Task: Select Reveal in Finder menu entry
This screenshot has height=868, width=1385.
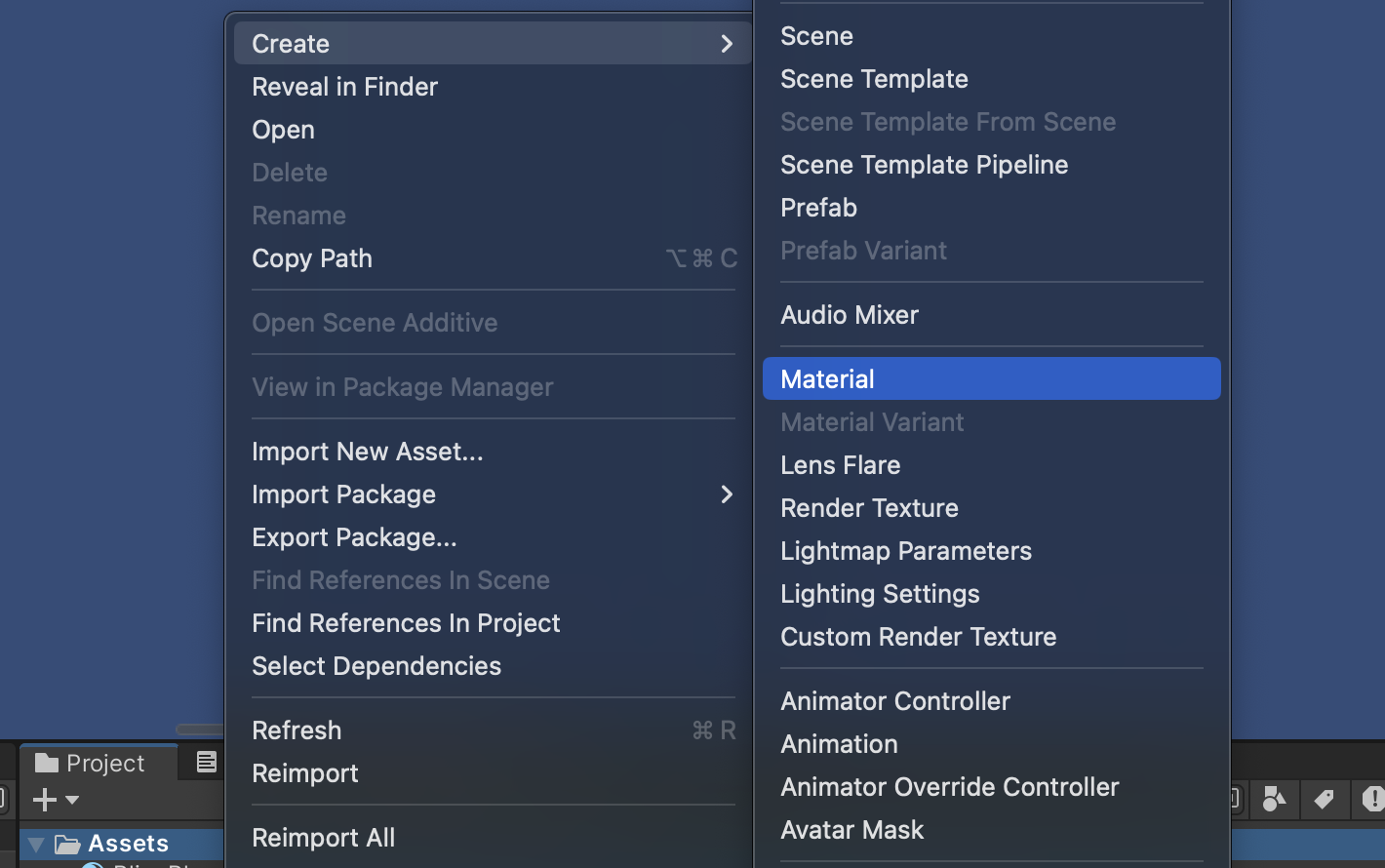Action: point(345,87)
